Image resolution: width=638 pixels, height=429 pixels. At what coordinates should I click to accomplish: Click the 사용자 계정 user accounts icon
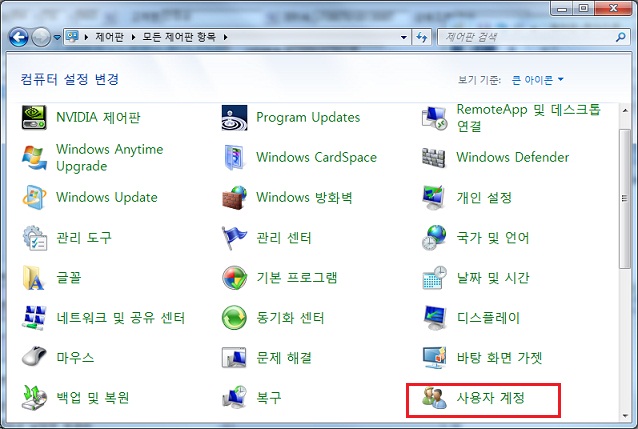[x=434, y=398]
